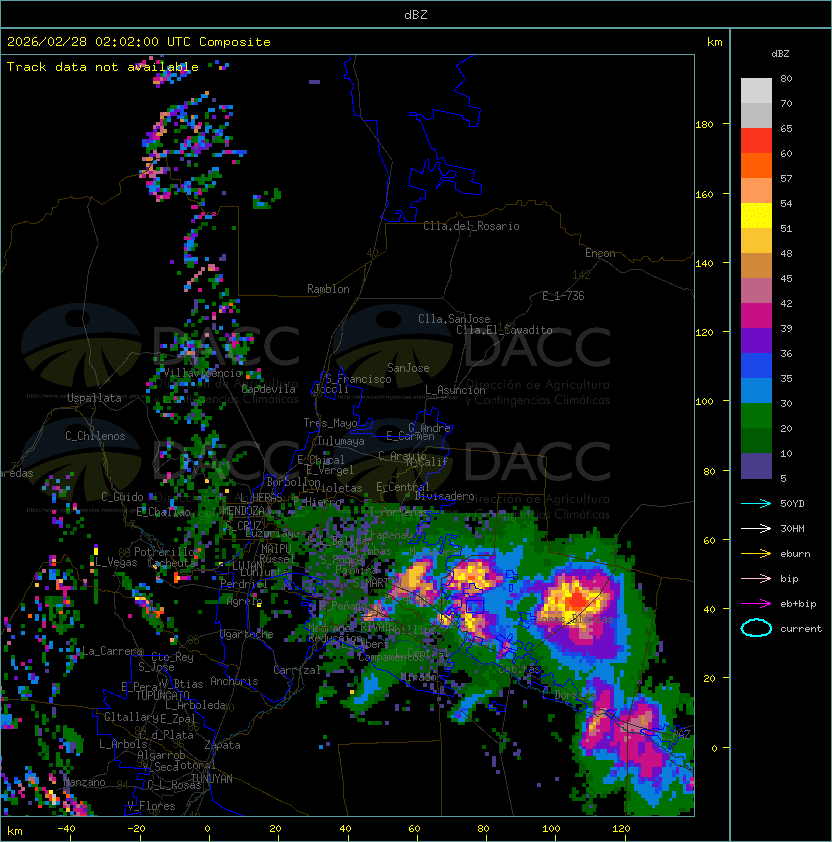Click the 'Clla.SanJose' place label

pos(454,319)
